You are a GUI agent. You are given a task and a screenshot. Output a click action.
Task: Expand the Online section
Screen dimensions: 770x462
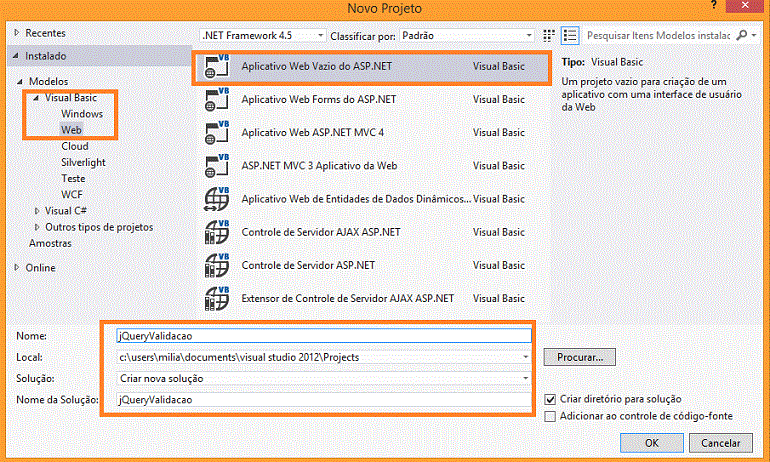click(17, 268)
